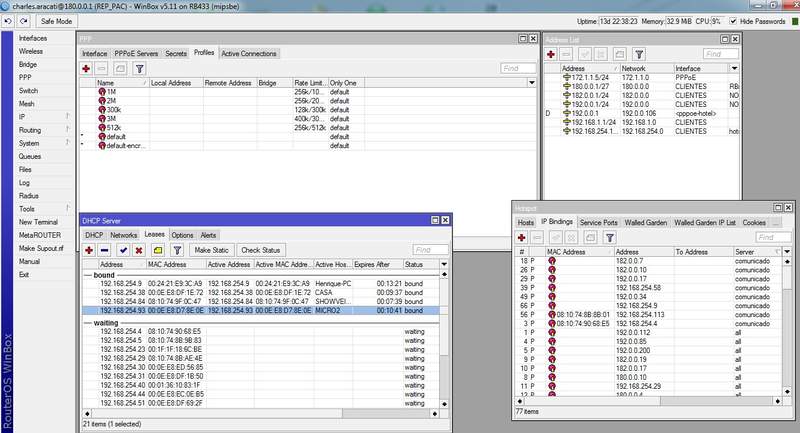Open Hosts tab in Hotspot window
800x433 pixels.
click(x=526, y=223)
